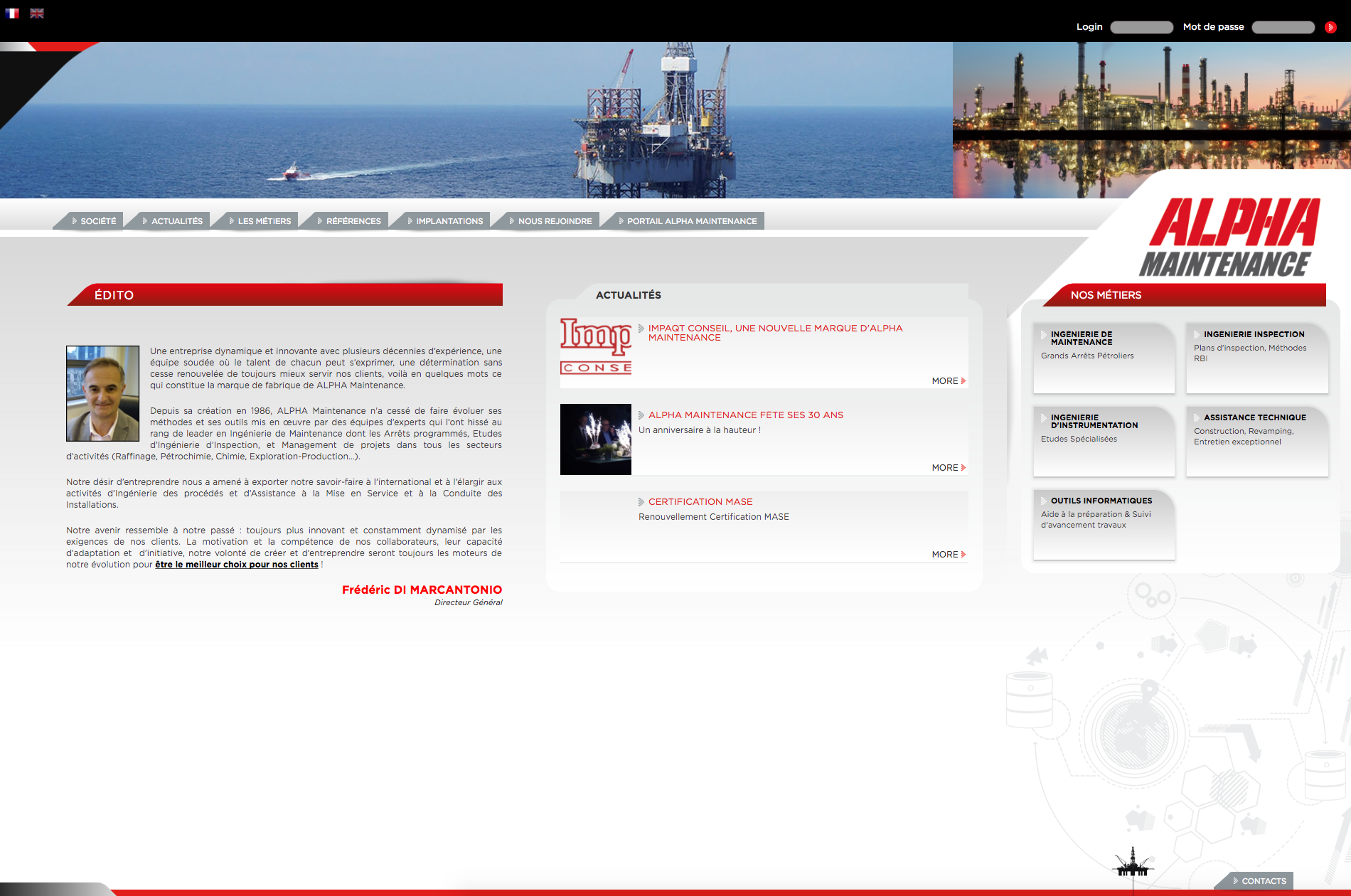Open the Ingénierie d'Instrumentation card
1351x896 pixels.
1104,442
